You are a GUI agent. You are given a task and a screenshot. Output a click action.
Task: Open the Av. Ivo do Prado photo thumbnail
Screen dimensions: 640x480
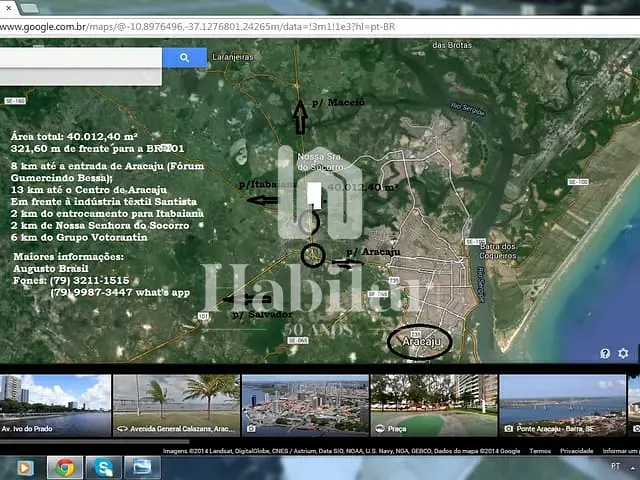pos(55,405)
